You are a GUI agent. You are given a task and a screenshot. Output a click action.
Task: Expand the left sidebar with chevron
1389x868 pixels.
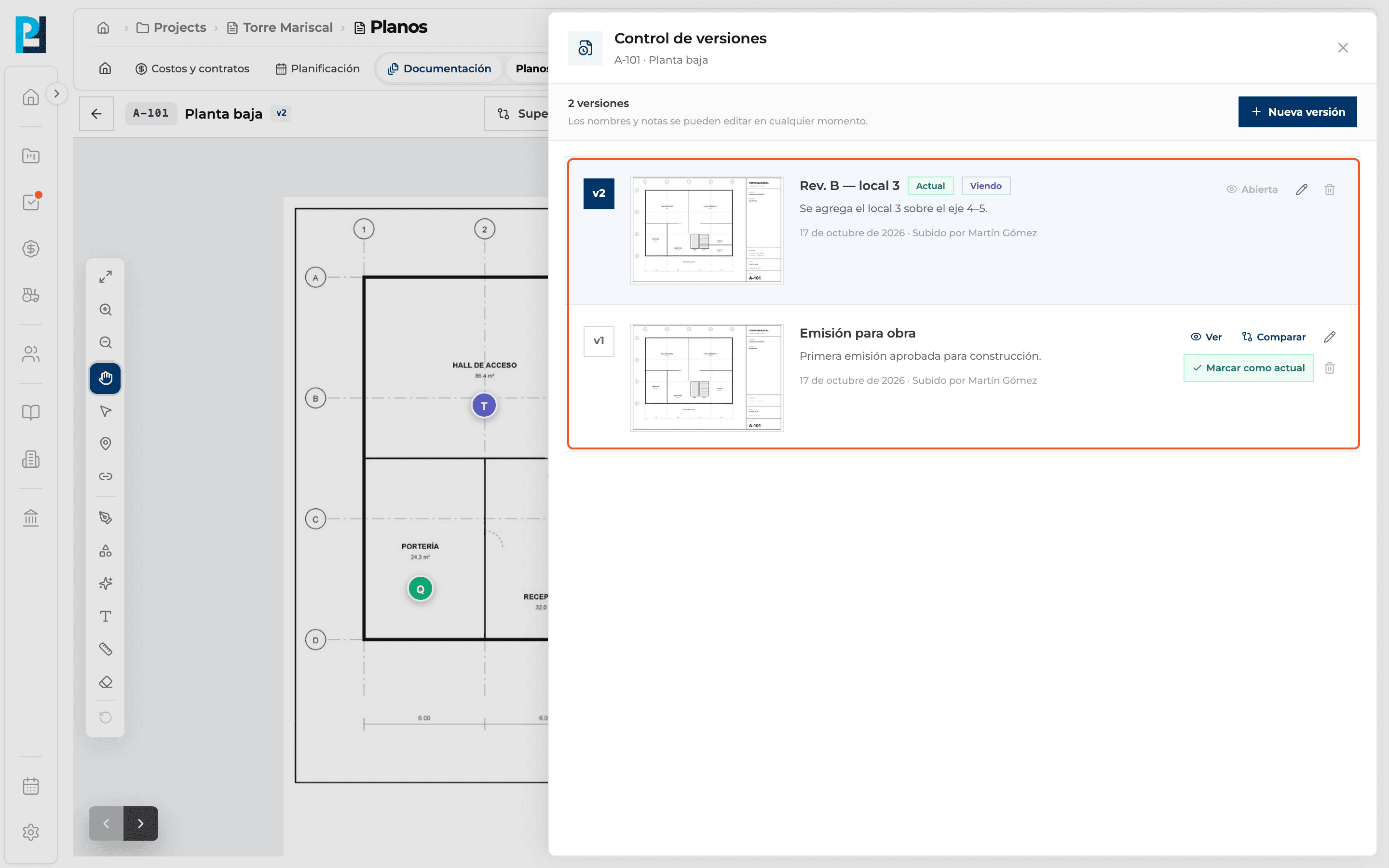56,94
